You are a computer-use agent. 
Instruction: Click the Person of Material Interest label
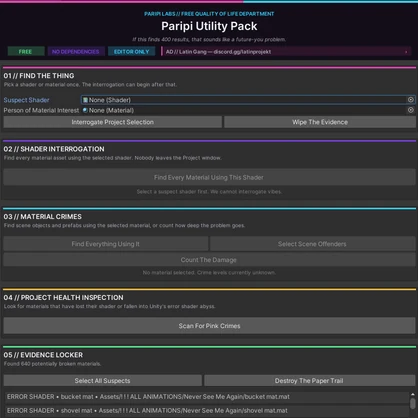[x=41, y=110]
